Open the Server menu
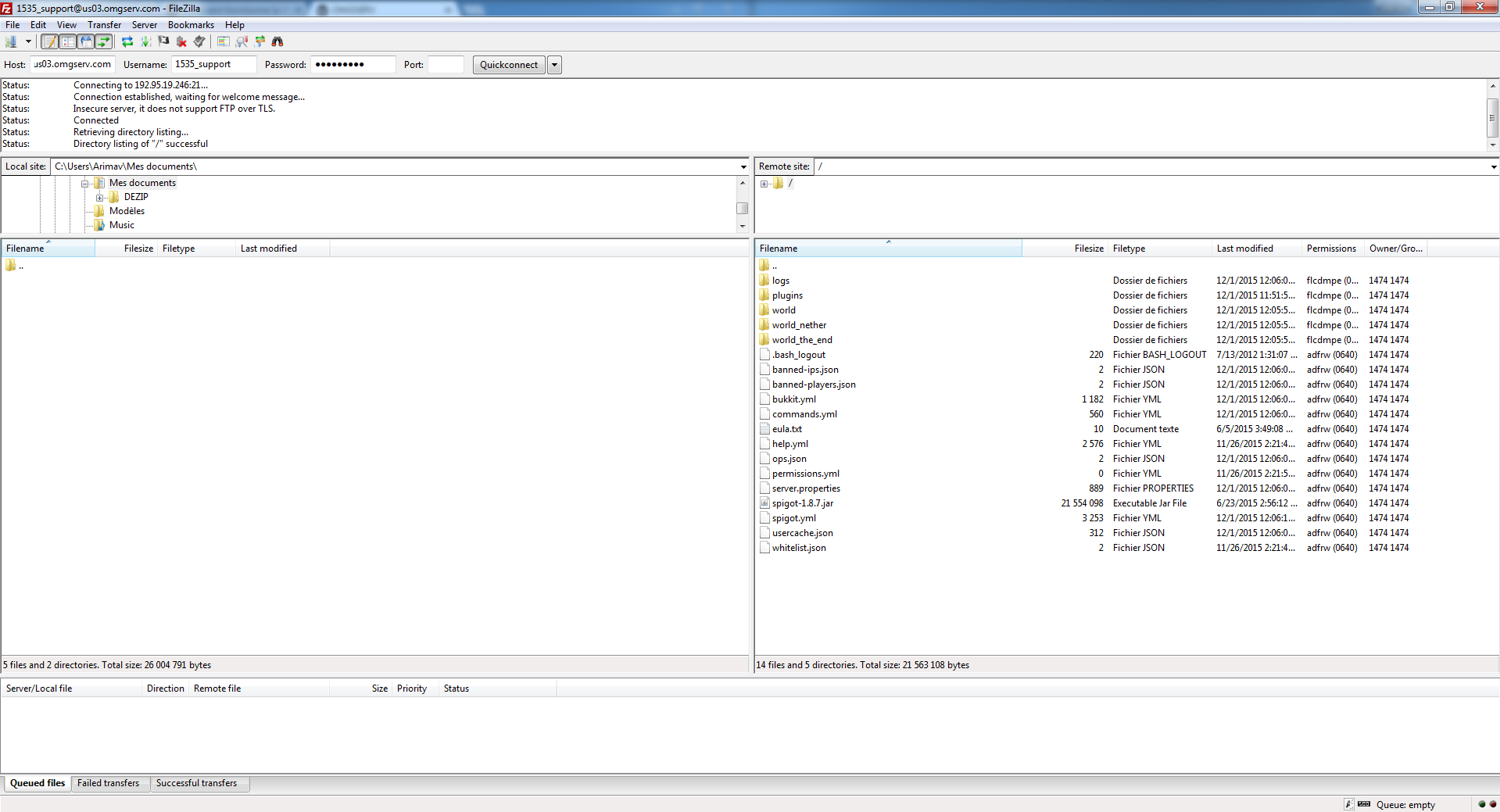 [x=145, y=25]
